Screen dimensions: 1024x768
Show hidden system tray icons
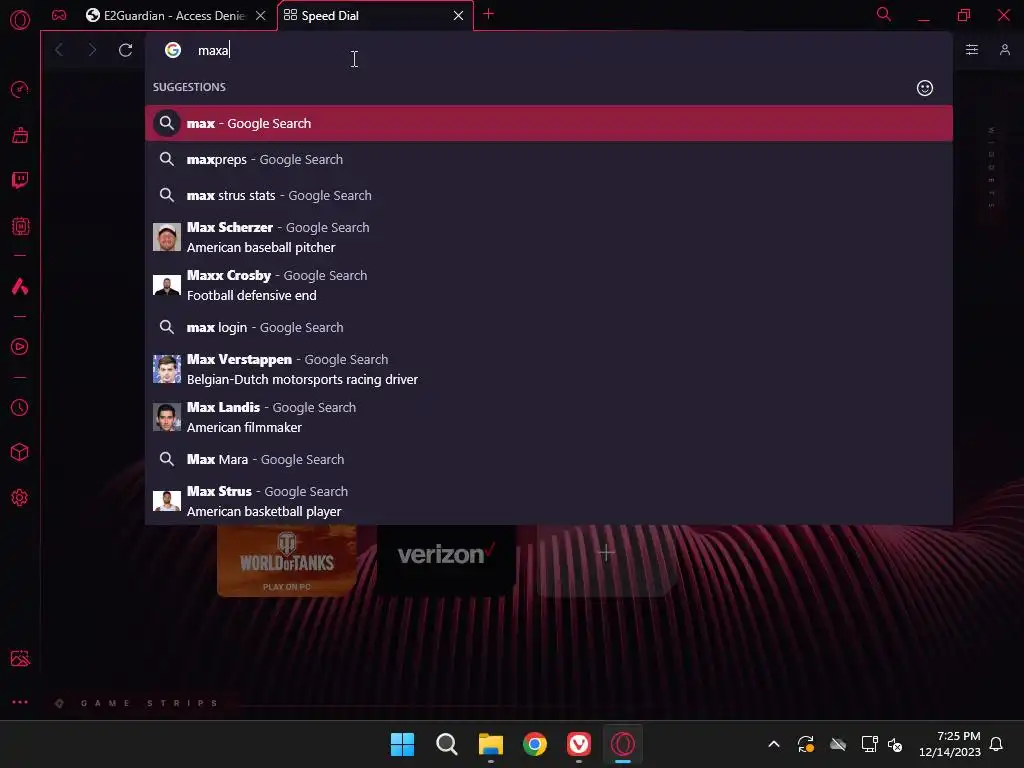(x=773, y=744)
